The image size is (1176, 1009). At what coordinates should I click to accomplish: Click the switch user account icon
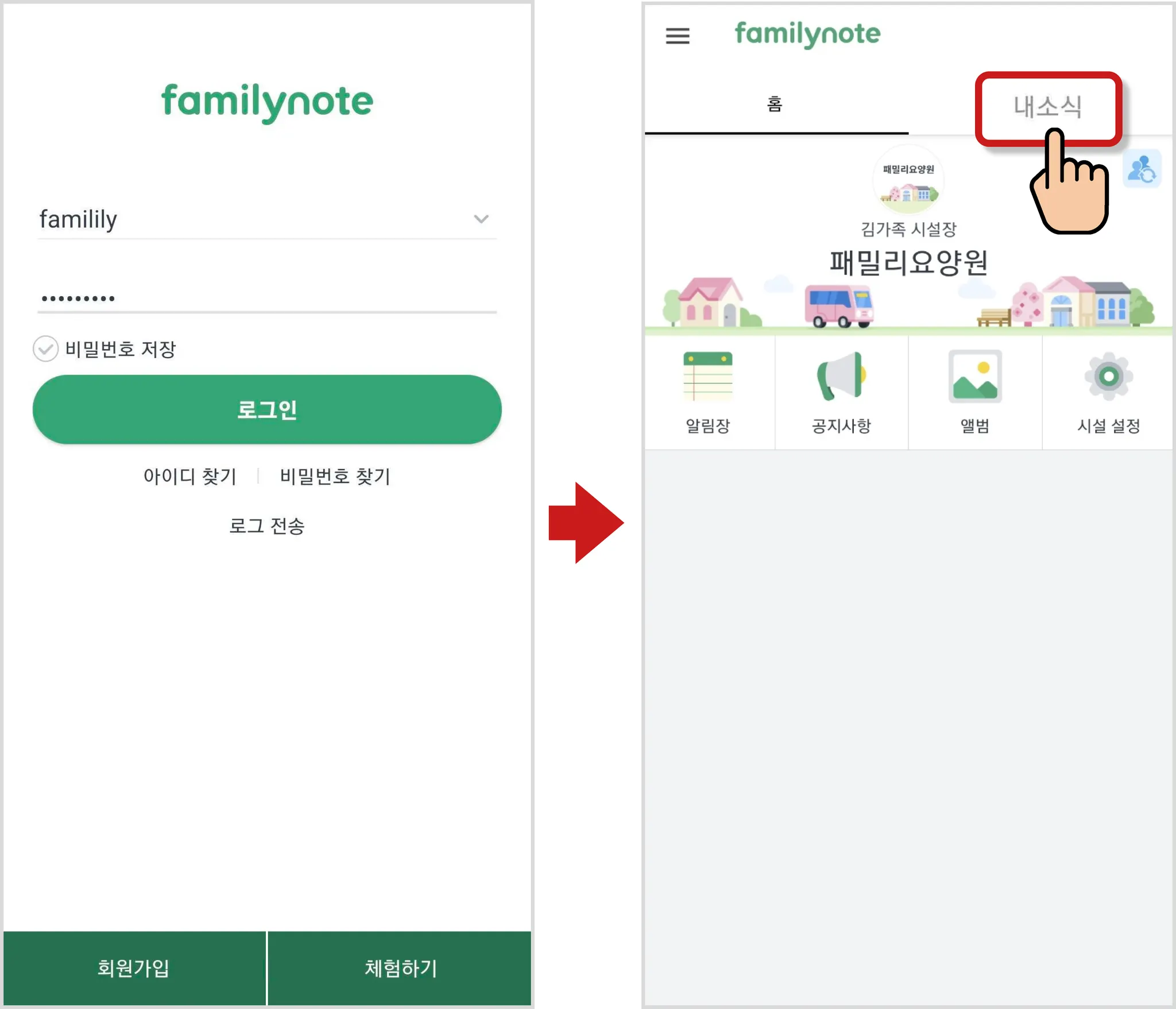1142,169
